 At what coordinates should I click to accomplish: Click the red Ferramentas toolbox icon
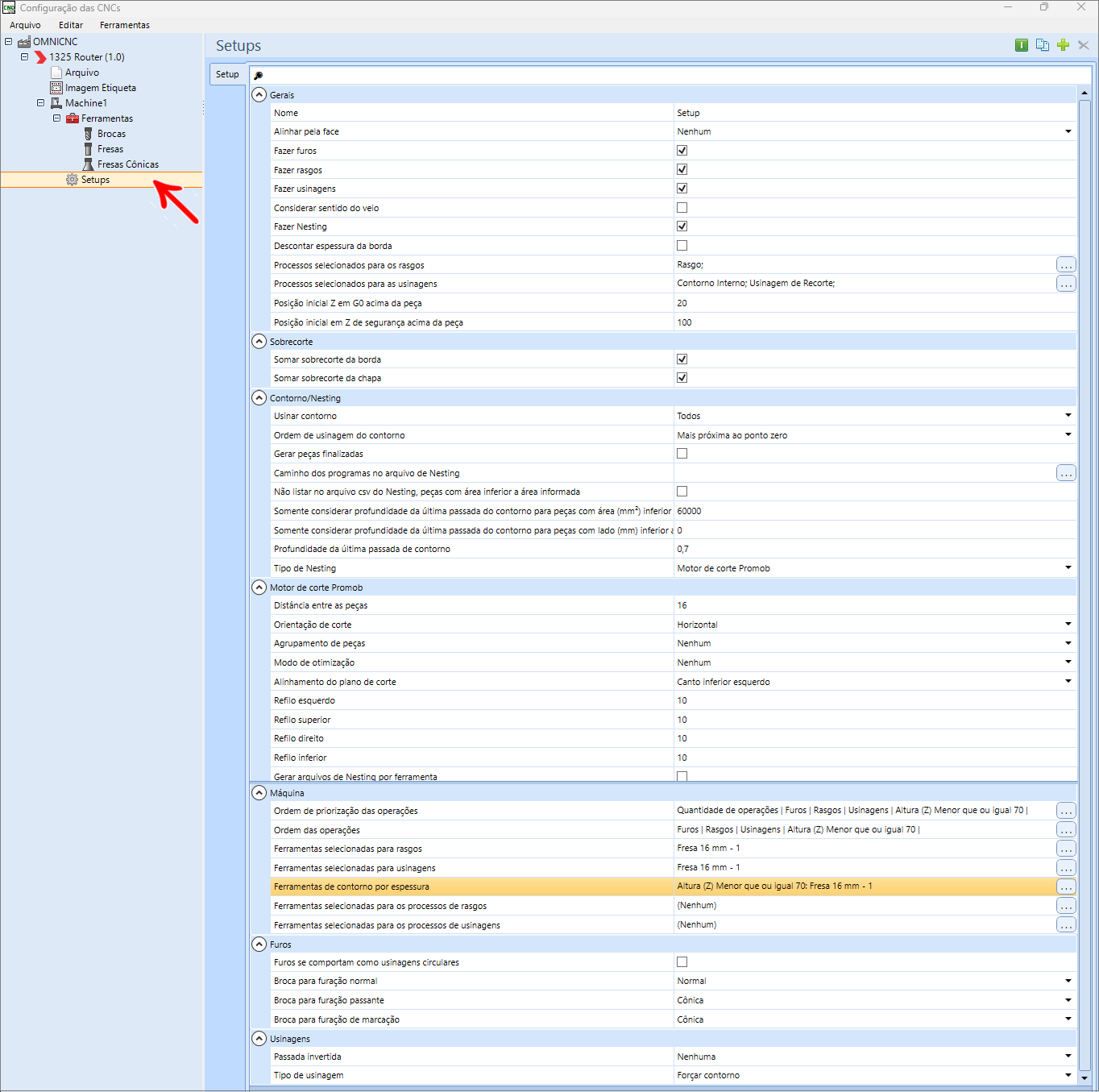[73, 118]
